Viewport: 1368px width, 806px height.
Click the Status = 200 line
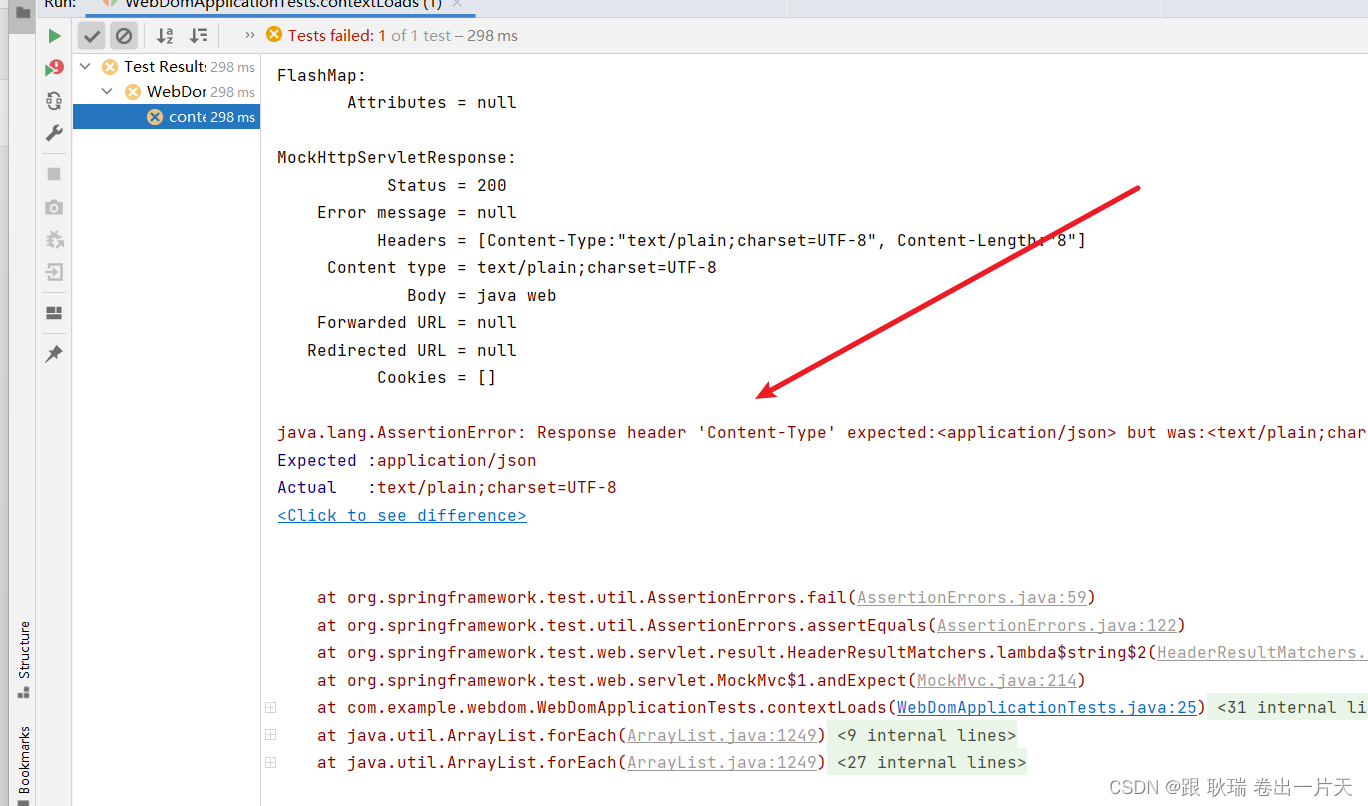click(447, 186)
